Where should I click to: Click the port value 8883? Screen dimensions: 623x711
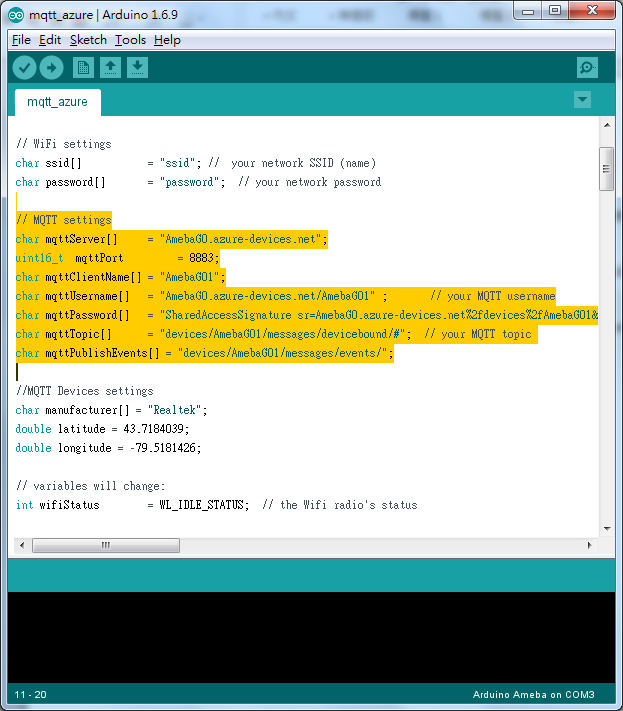[x=201, y=258]
